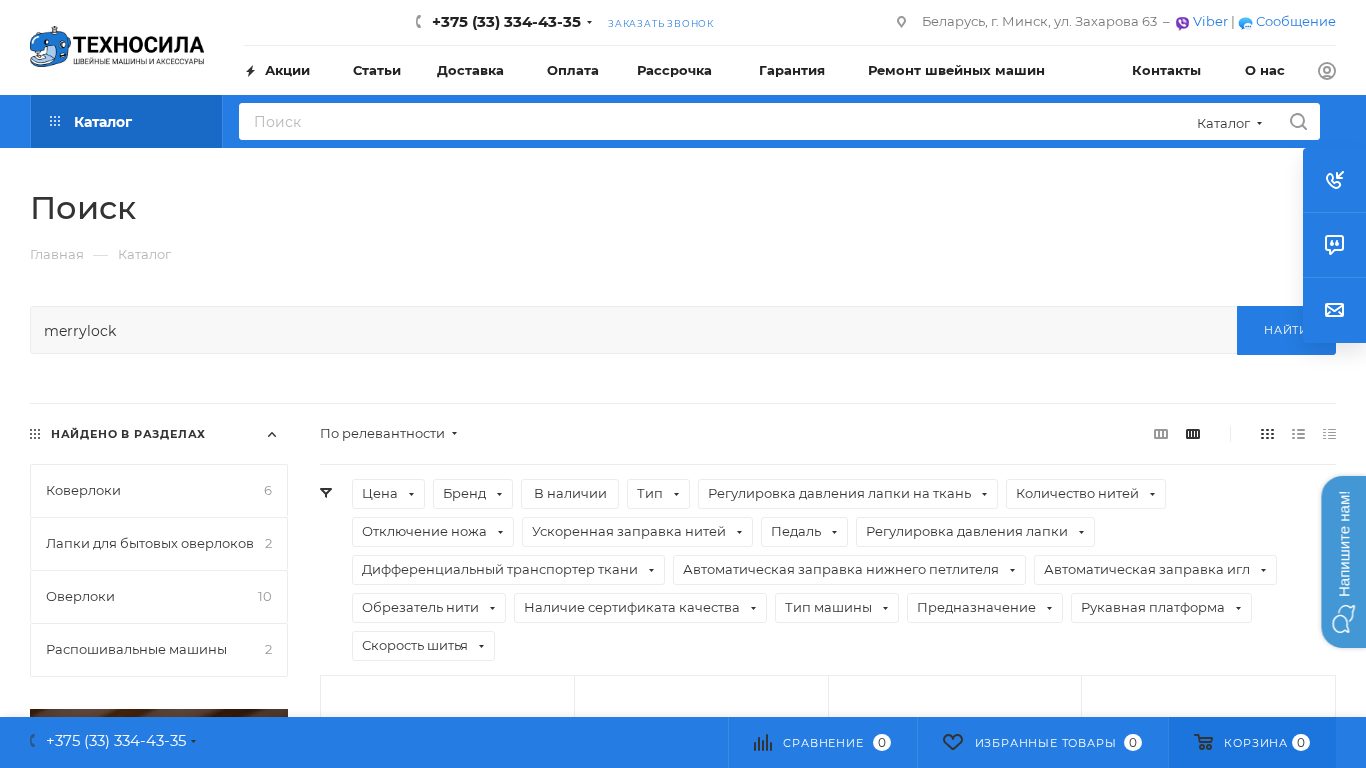
Task: Open the 'Напишите нам!' chat widget
Action: (1343, 562)
